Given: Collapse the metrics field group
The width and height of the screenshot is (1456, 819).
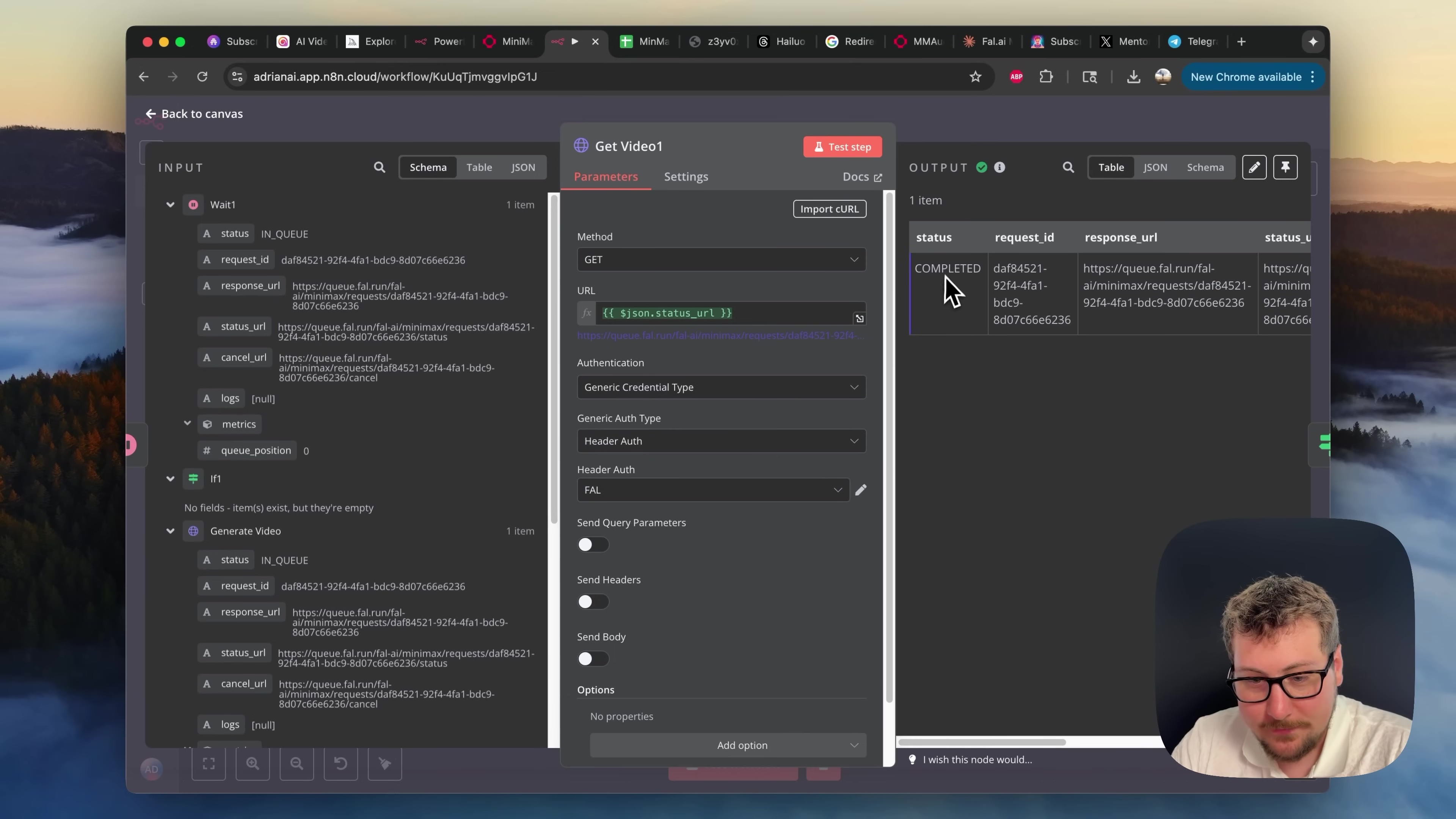Looking at the screenshot, I should [x=187, y=424].
